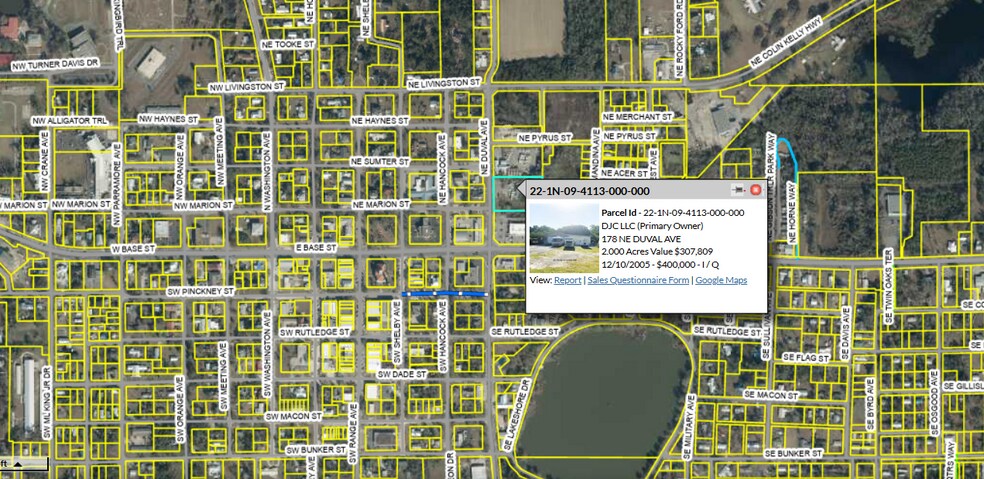Click the SW BUNKER ST label
This screenshot has width=984, height=479.
(316, 450)
